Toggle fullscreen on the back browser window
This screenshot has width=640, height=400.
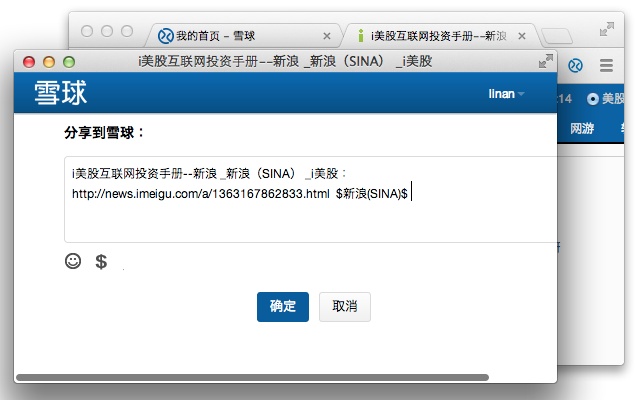click(607, 29)
